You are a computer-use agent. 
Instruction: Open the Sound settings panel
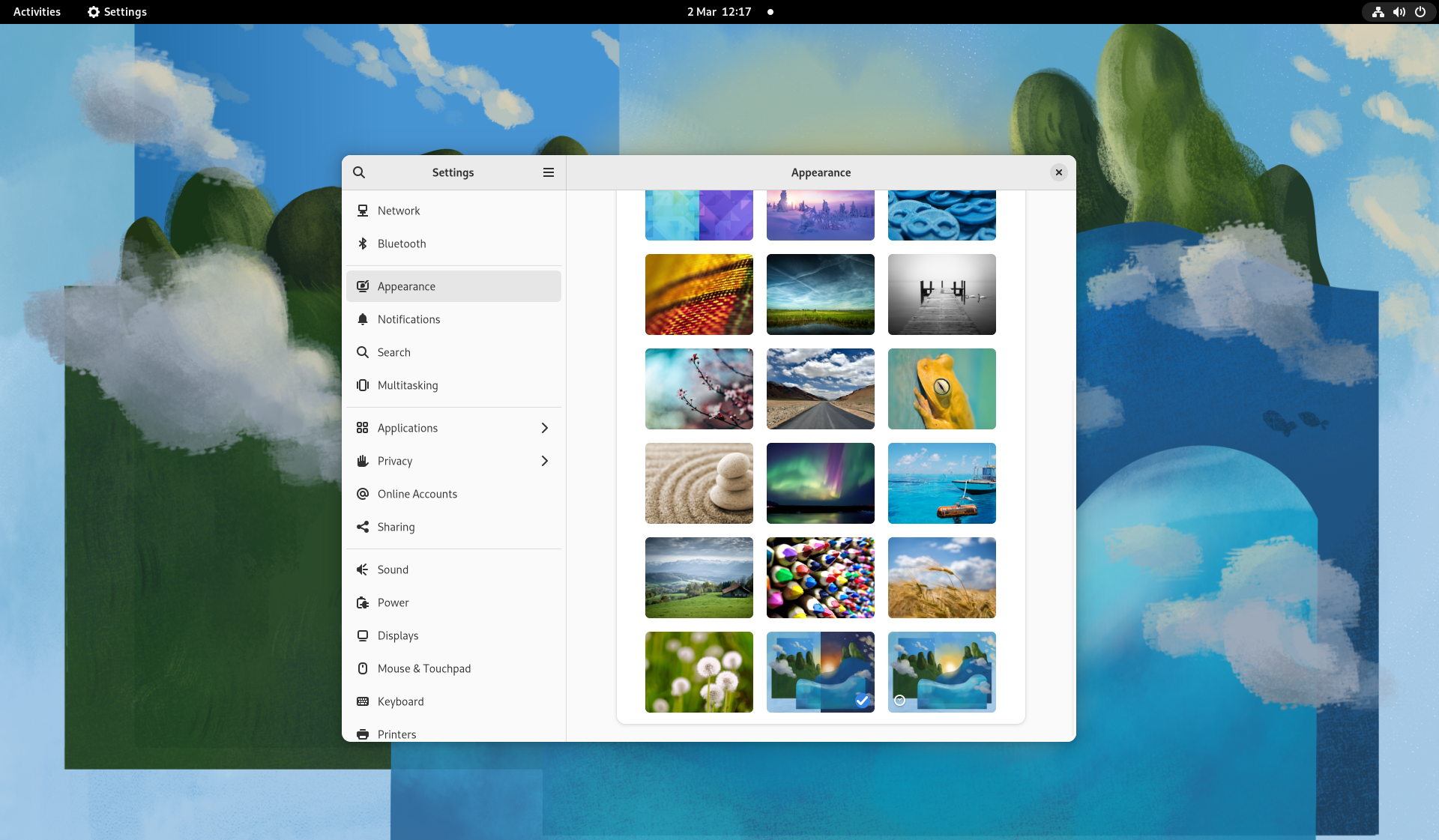coord(453,569)
